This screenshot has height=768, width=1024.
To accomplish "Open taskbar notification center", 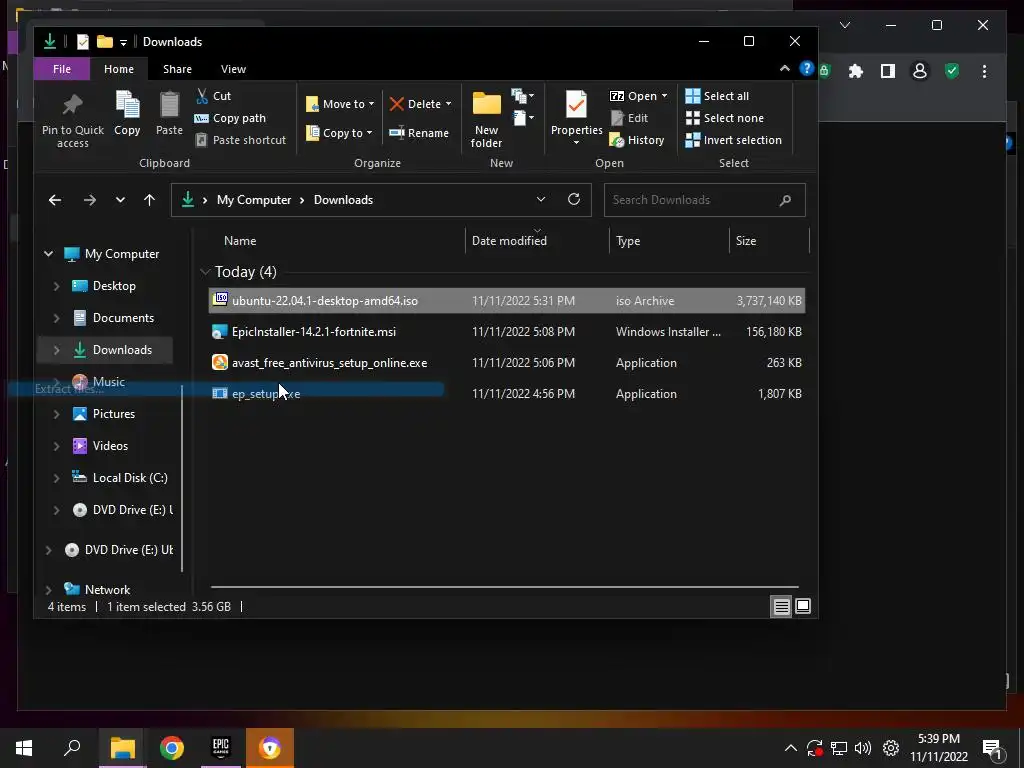I will coord(992,748).
